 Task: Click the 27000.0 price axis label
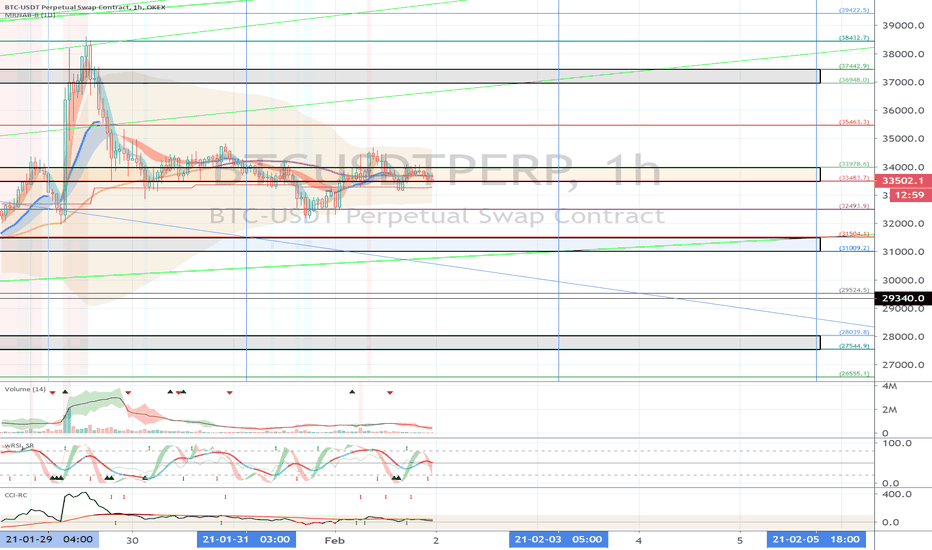(903, 365)
